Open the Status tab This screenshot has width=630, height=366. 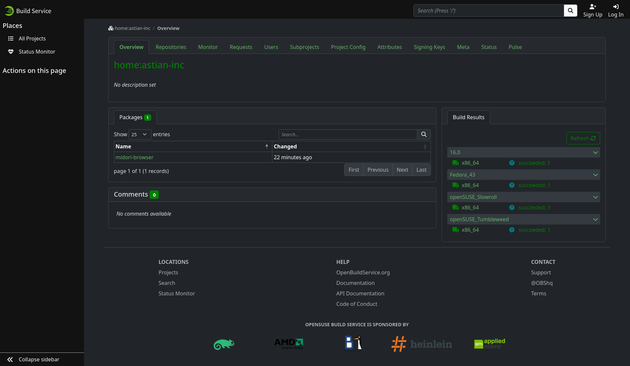489,47
